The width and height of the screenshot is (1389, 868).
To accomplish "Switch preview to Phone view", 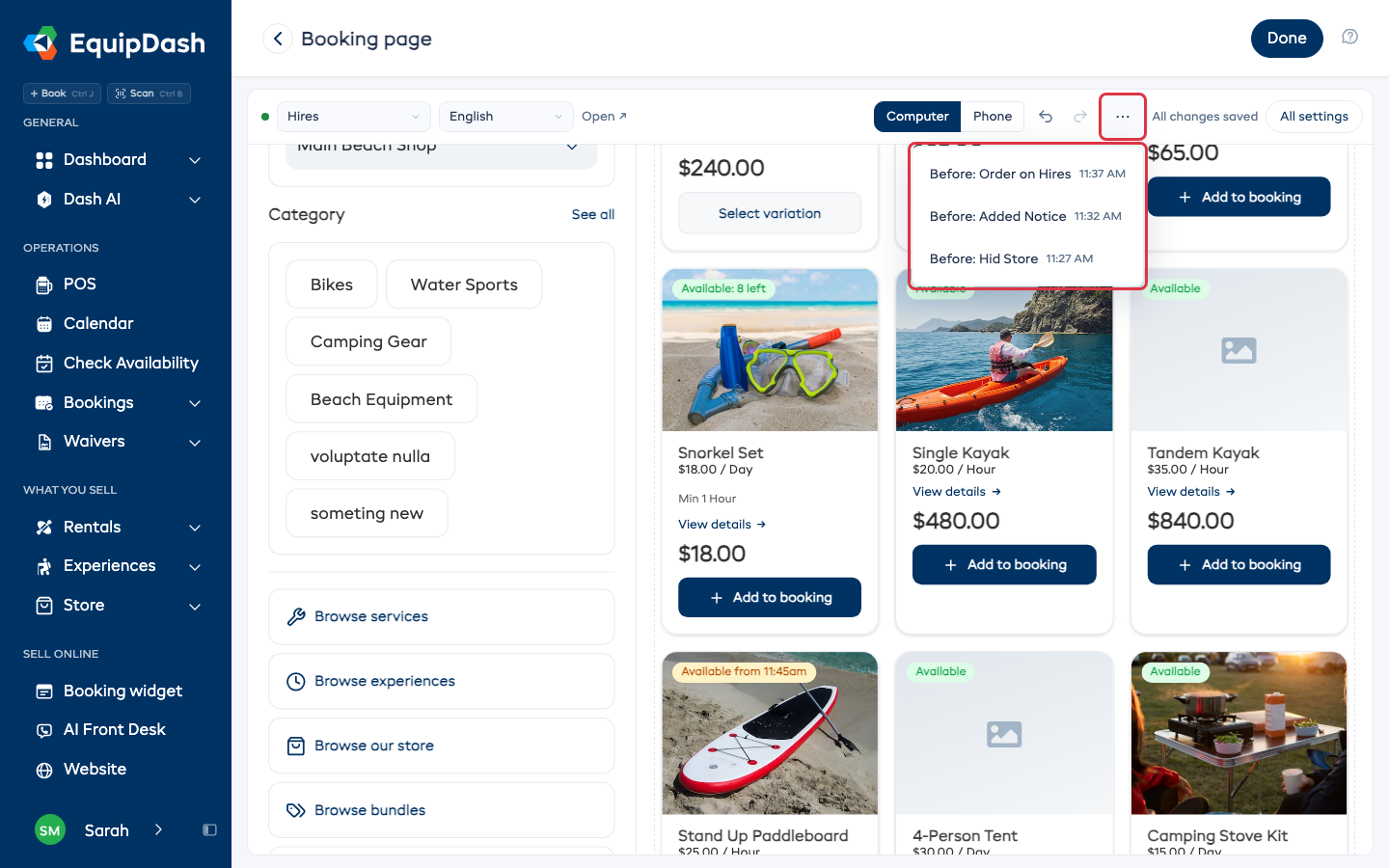I will click(x=993, y=117).
